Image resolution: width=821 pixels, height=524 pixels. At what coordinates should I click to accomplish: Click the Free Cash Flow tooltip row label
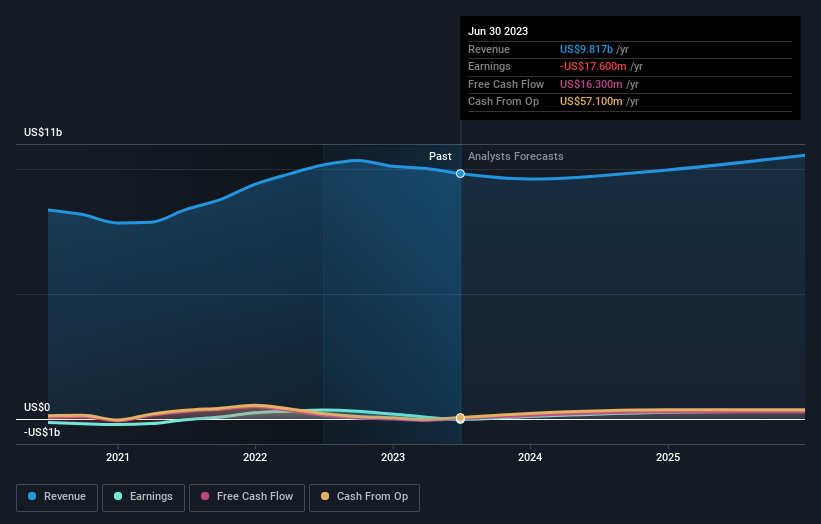point(506,84)
